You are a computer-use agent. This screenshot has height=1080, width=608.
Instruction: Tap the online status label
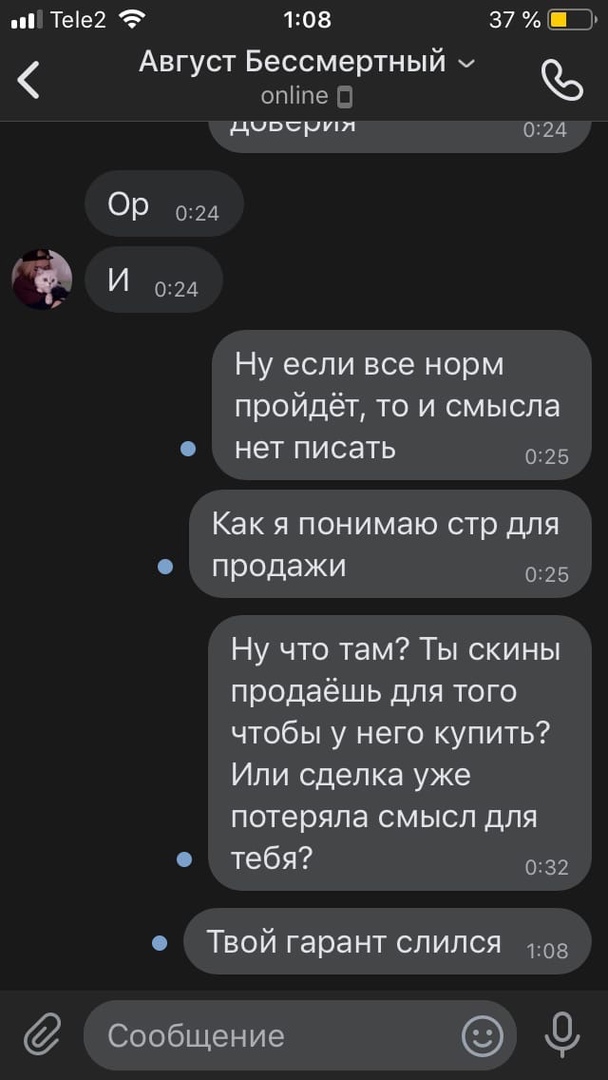point(294,96)
